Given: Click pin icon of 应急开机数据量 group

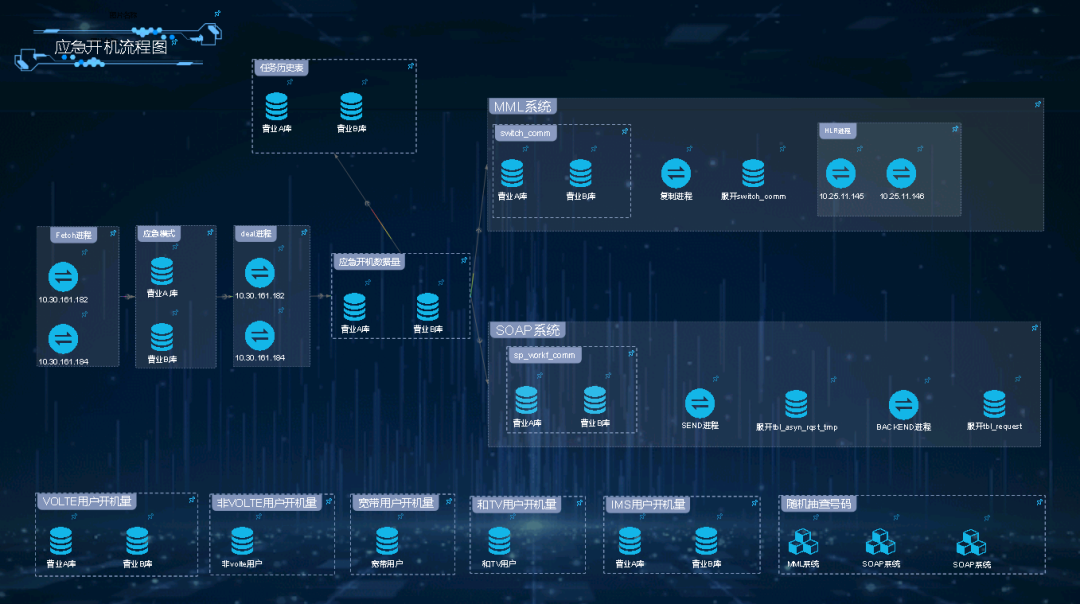Looking at the screenshot, I should [x=464, y=260].
